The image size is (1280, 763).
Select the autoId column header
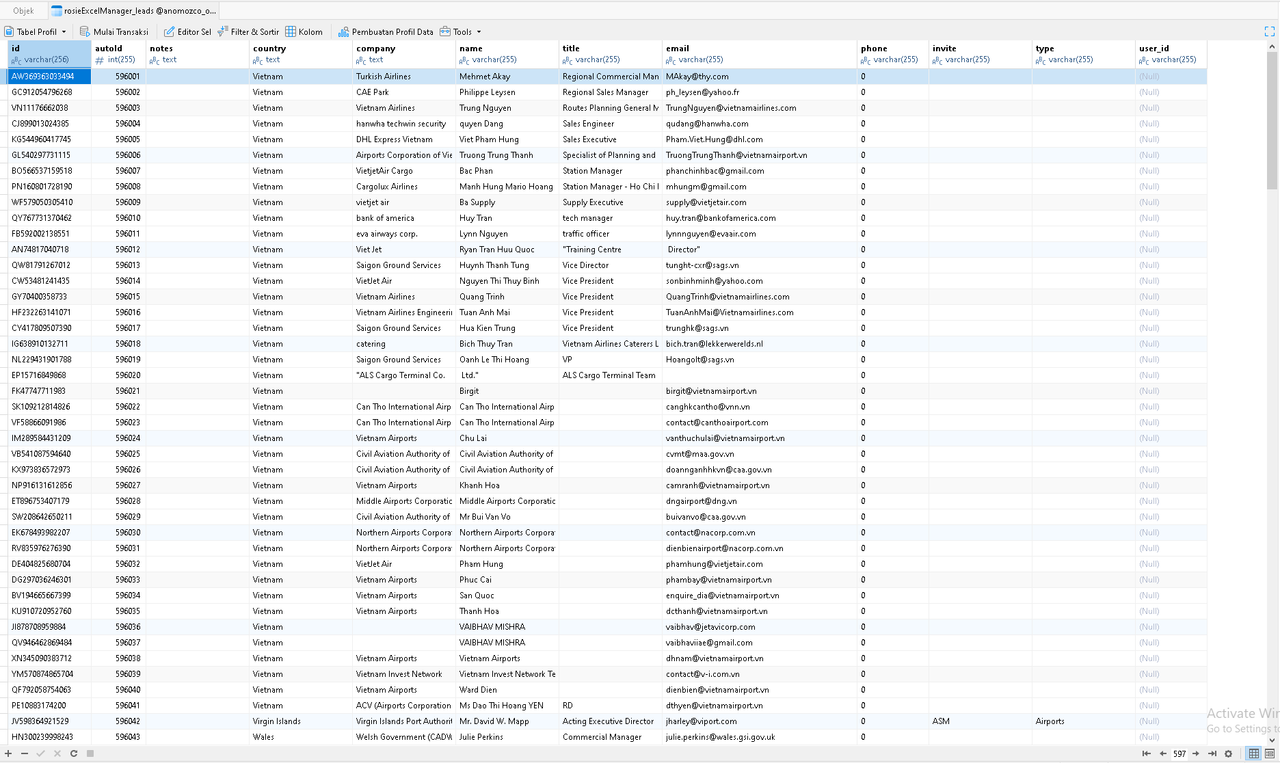(x=118, y=54)
